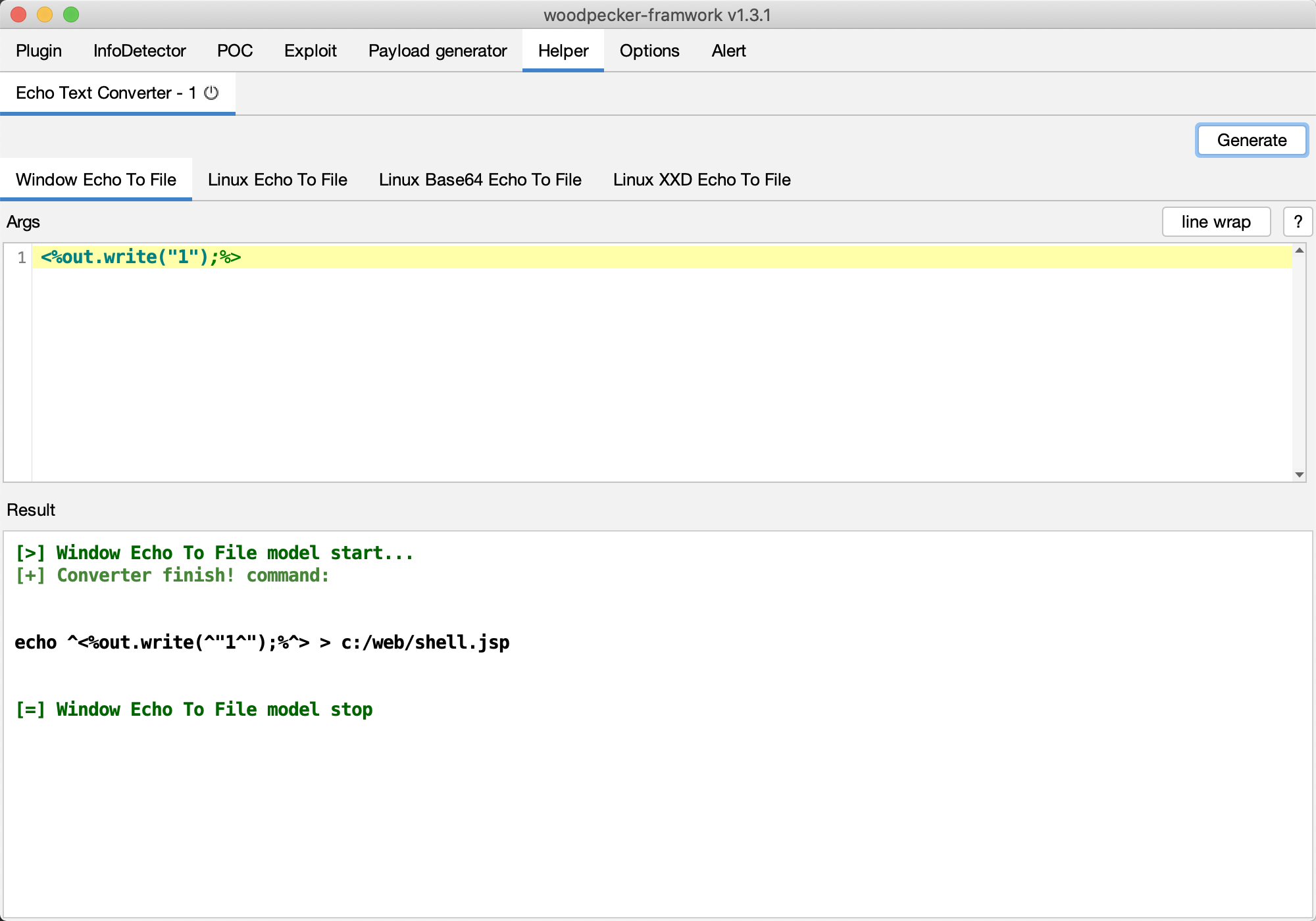Click the generated echo command in Result
The image size is (1316, 921).
pos(262,643)
